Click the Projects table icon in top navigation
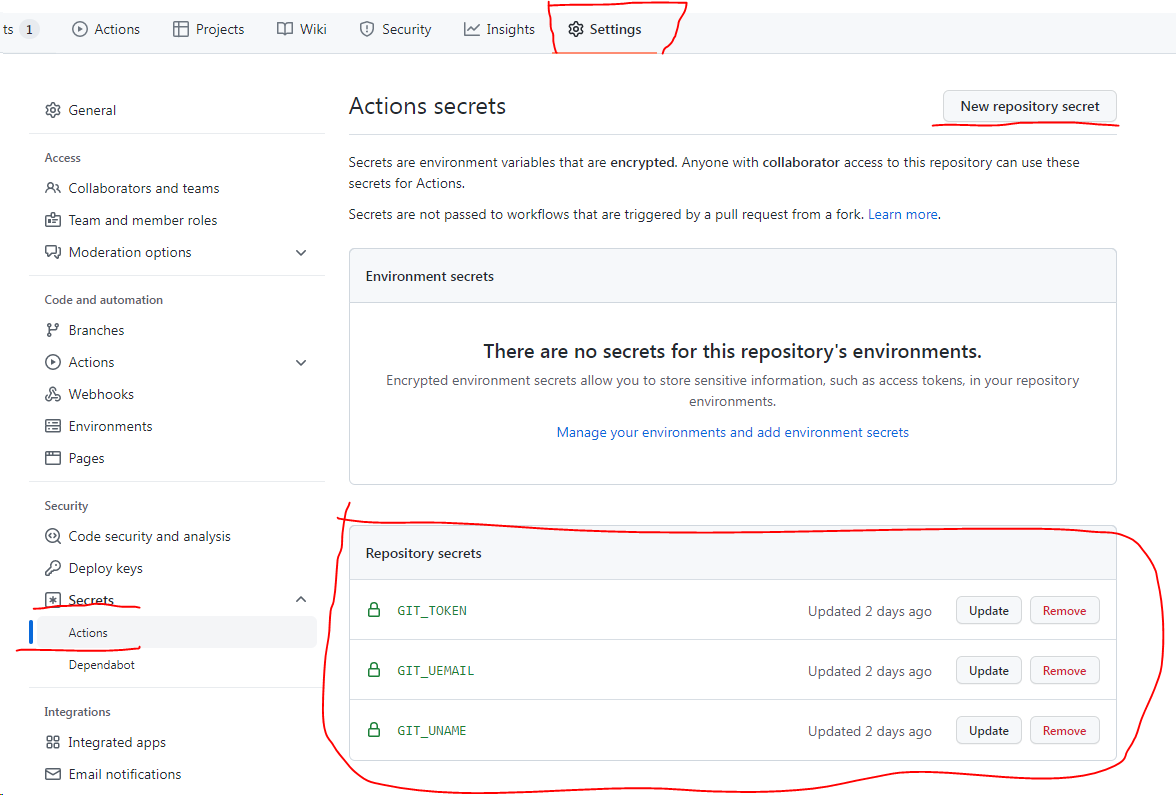The width and height of the screenshot is (1176, 795). [x=181, y=29]
